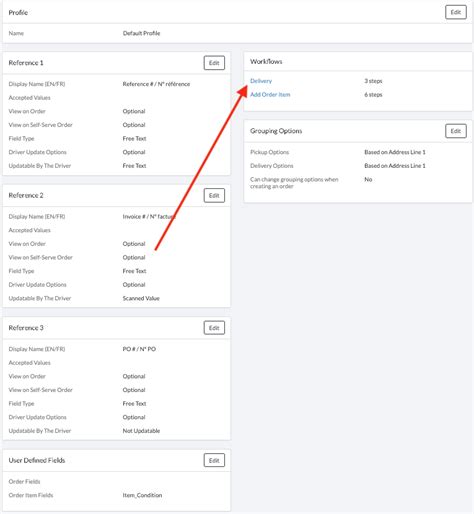Click the 'Not Updatable' value

[141, 431]
